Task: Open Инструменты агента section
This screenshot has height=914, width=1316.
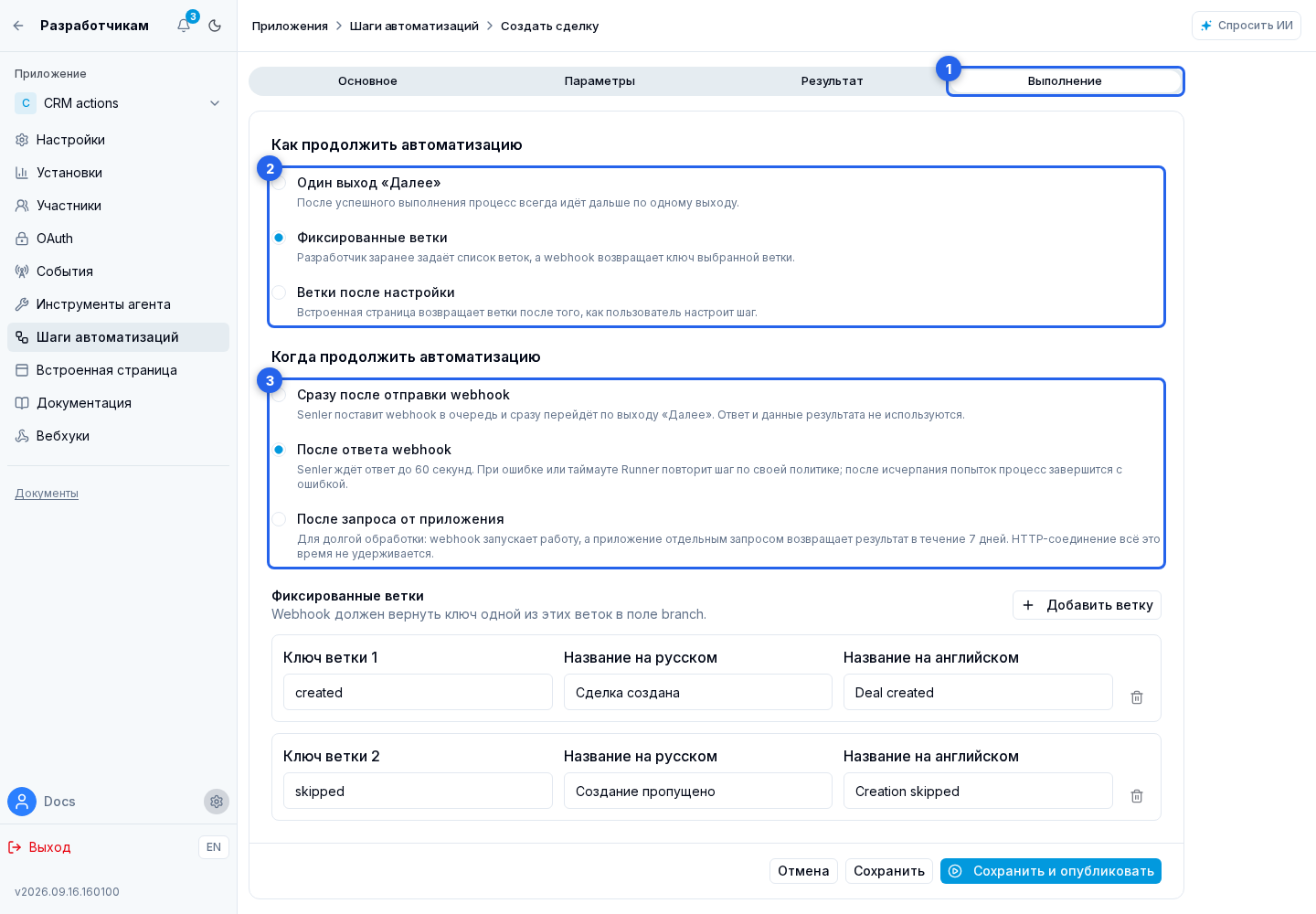Action: [119, 304]
